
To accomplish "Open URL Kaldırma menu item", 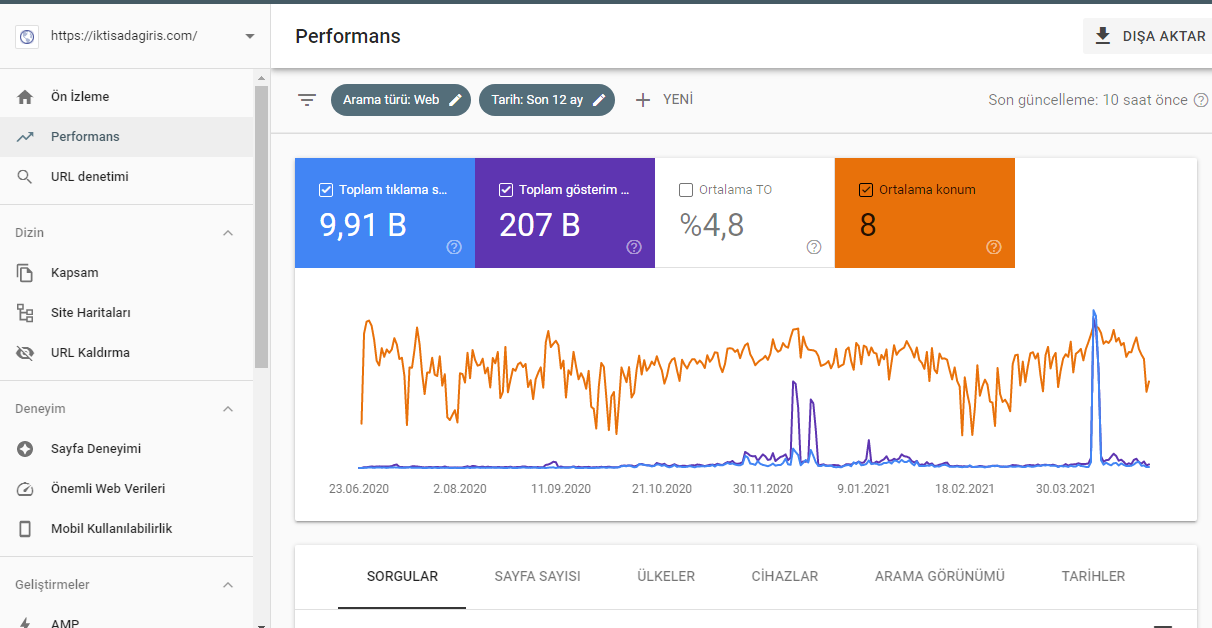I will tap(127, 353).
